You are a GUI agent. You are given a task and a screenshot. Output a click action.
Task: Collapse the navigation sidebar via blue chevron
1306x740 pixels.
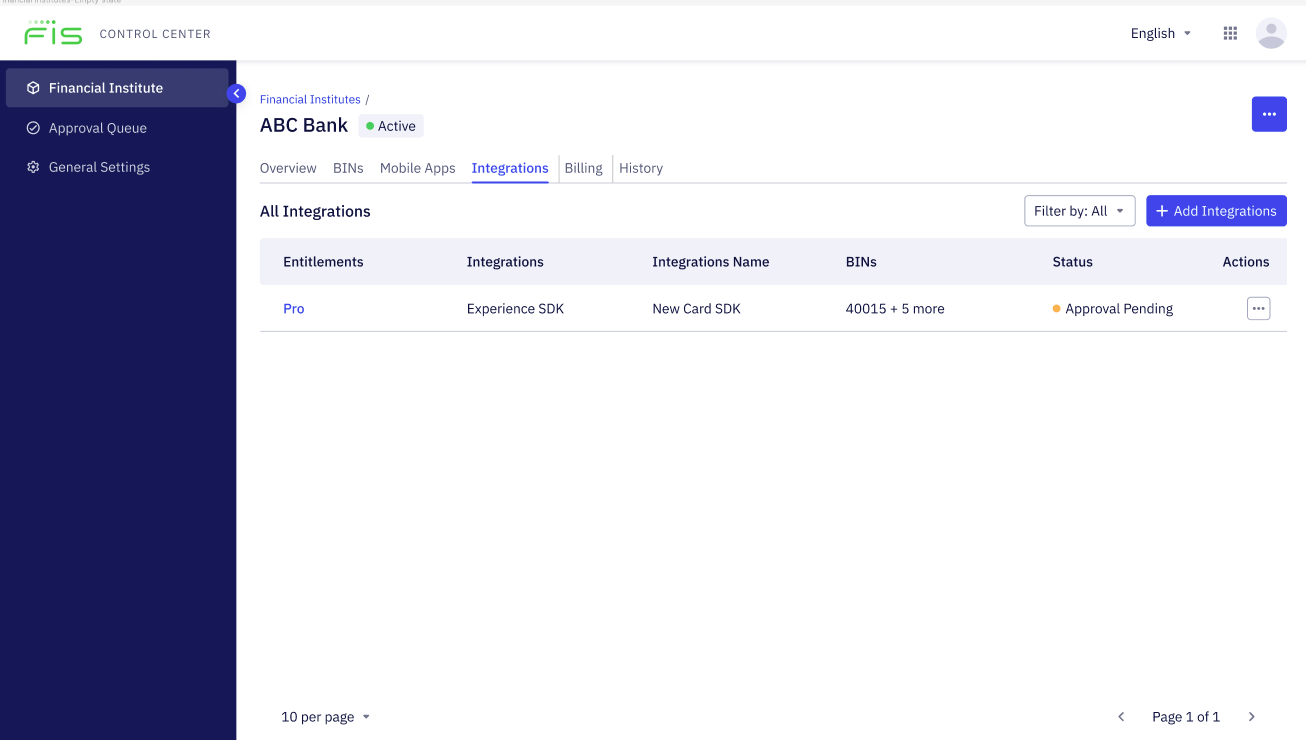click(236, 93)
